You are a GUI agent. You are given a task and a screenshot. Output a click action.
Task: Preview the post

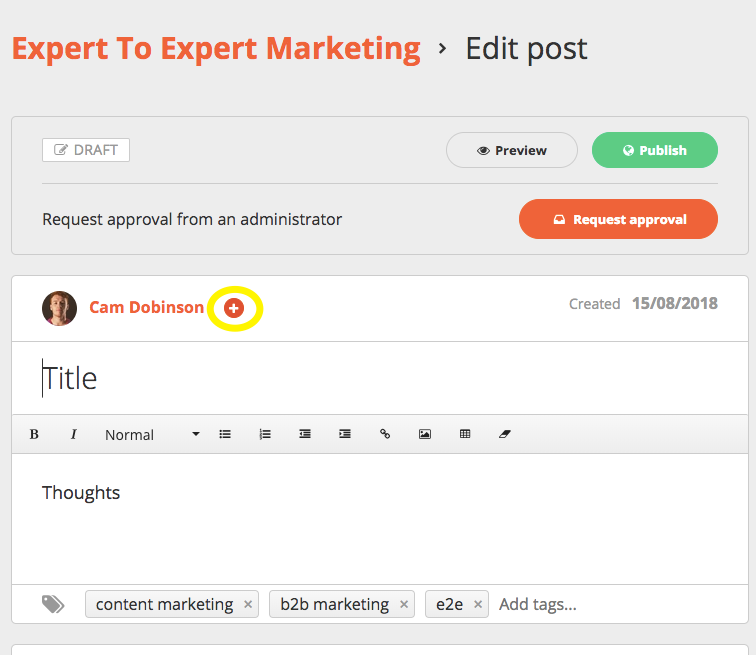[512, 150]
